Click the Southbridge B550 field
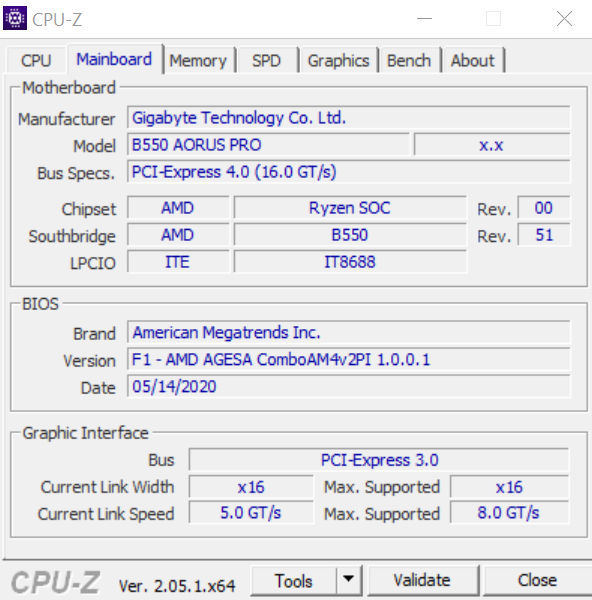Image resolution: width=592 pixels, height=600 pixels. click(350, 235)
